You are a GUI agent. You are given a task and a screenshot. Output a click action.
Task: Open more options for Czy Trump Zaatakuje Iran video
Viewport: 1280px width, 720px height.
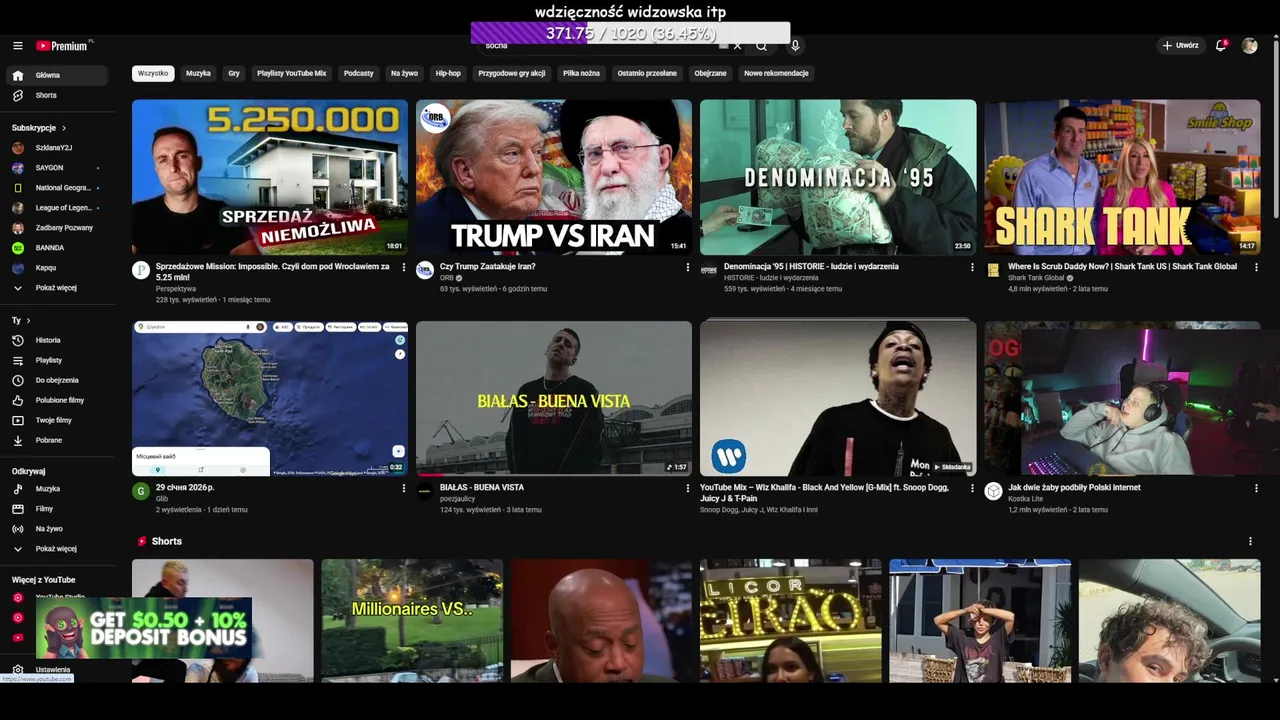tap(688, 268)
